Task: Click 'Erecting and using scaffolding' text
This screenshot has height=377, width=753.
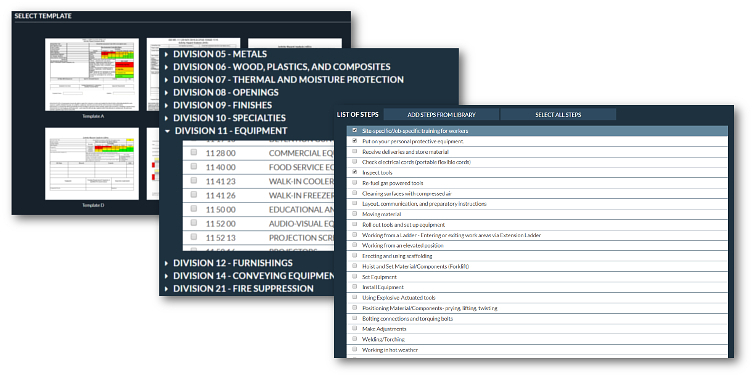Action: click(397, 256)
